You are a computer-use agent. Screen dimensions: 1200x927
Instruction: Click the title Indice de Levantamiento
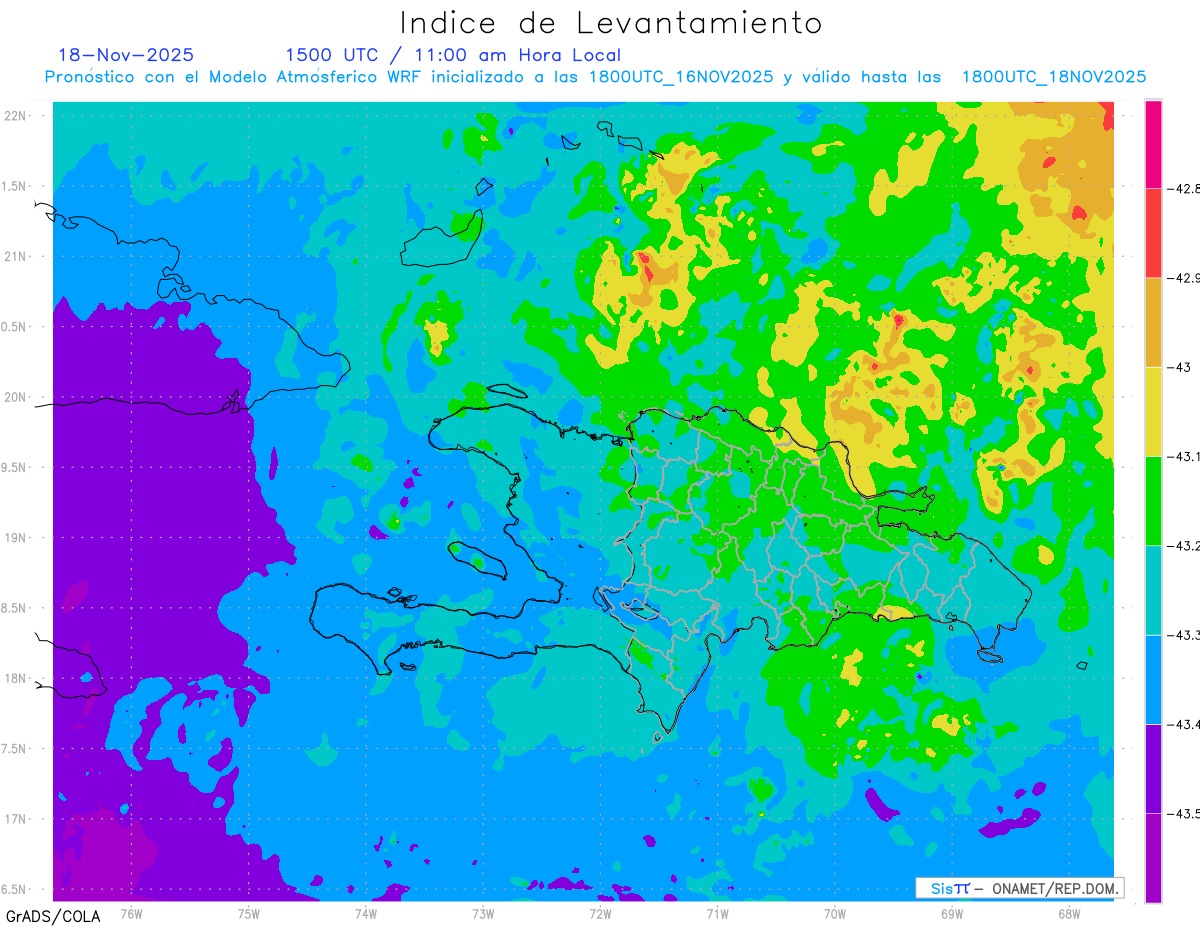(x=611, y=23)
